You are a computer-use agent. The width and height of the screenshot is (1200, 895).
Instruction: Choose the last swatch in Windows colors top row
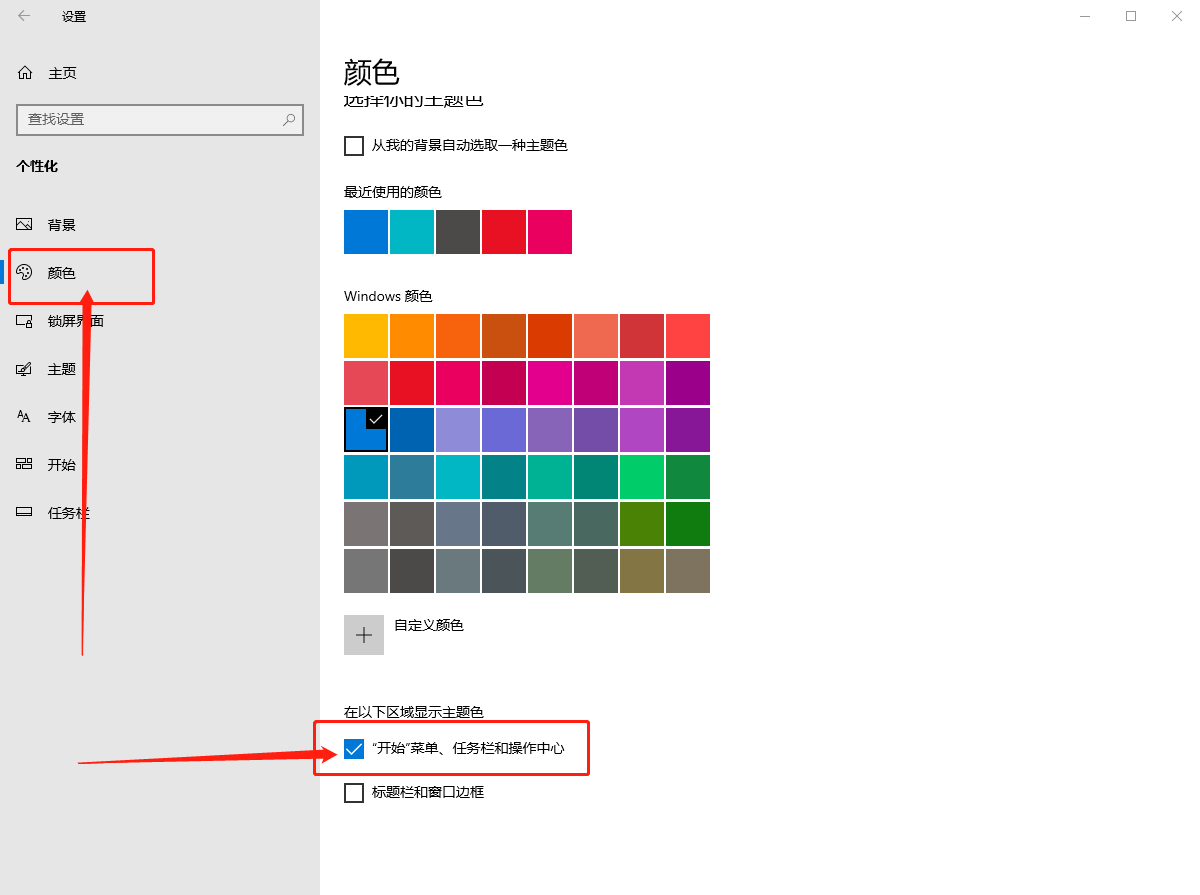click(x=688, y=336)
